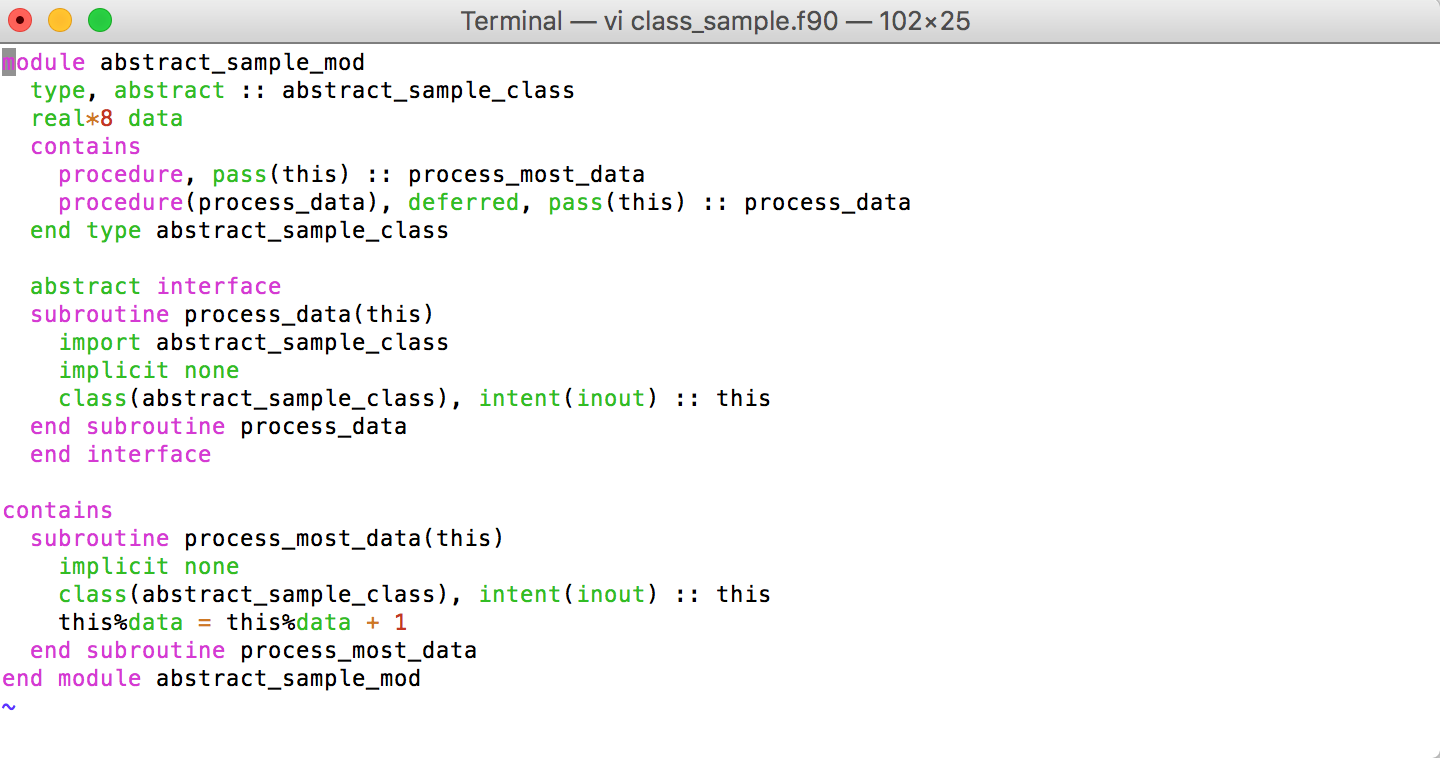Click standalone 'contains' before subroutine process_most_data
1440x758 pixels.
point(58,510)
